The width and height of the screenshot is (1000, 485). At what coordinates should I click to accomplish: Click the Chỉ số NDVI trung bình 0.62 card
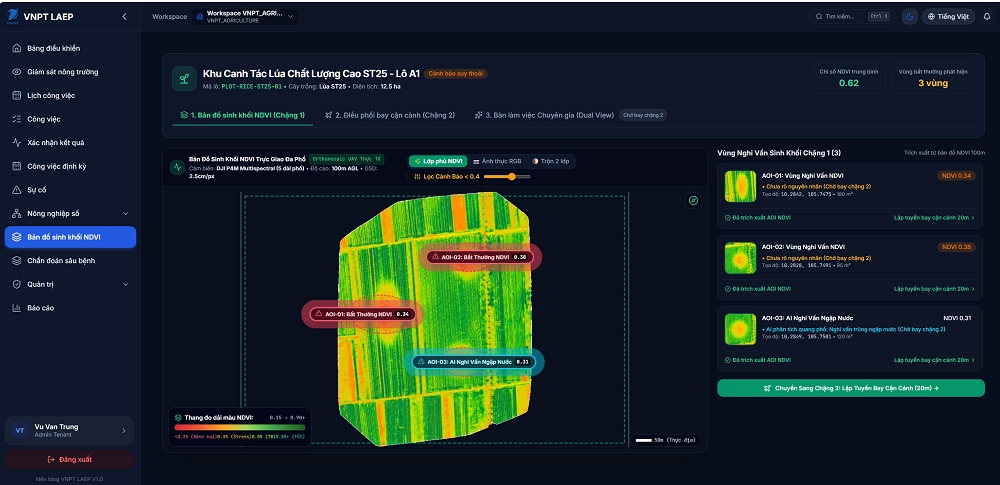[849, 78]
